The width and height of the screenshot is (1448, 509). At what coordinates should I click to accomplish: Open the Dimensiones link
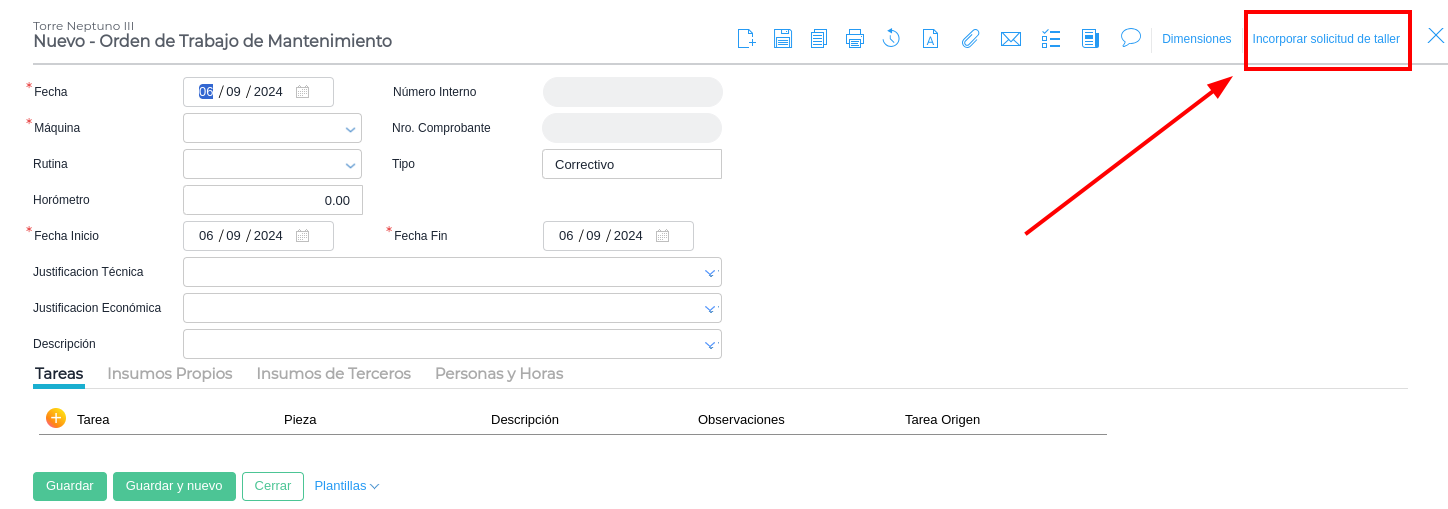pyautogui.click(x=1196, y=39)
